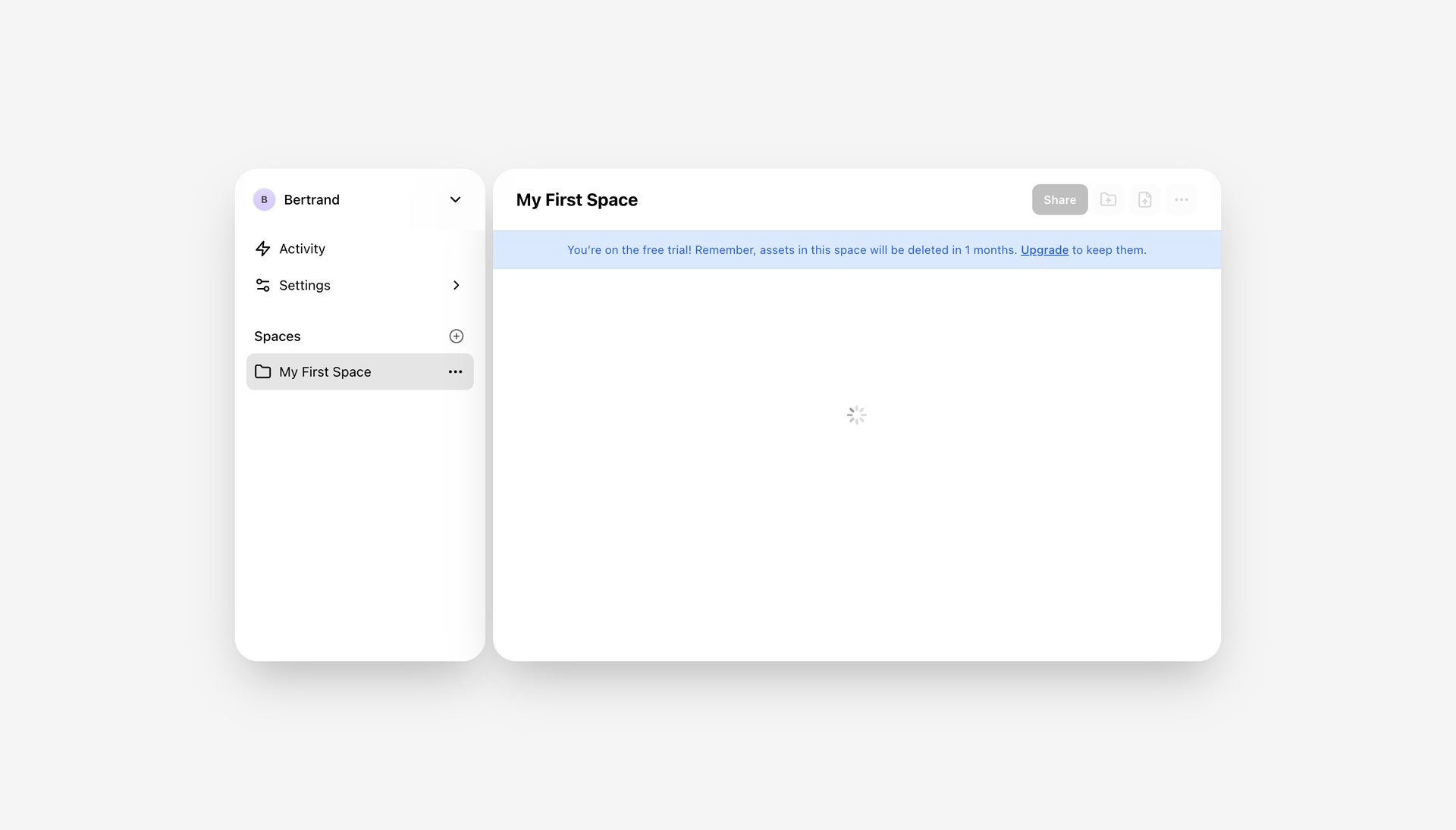Click Bertrand's avatar badge
The image size is (1456, 830).
click(264, 199)
